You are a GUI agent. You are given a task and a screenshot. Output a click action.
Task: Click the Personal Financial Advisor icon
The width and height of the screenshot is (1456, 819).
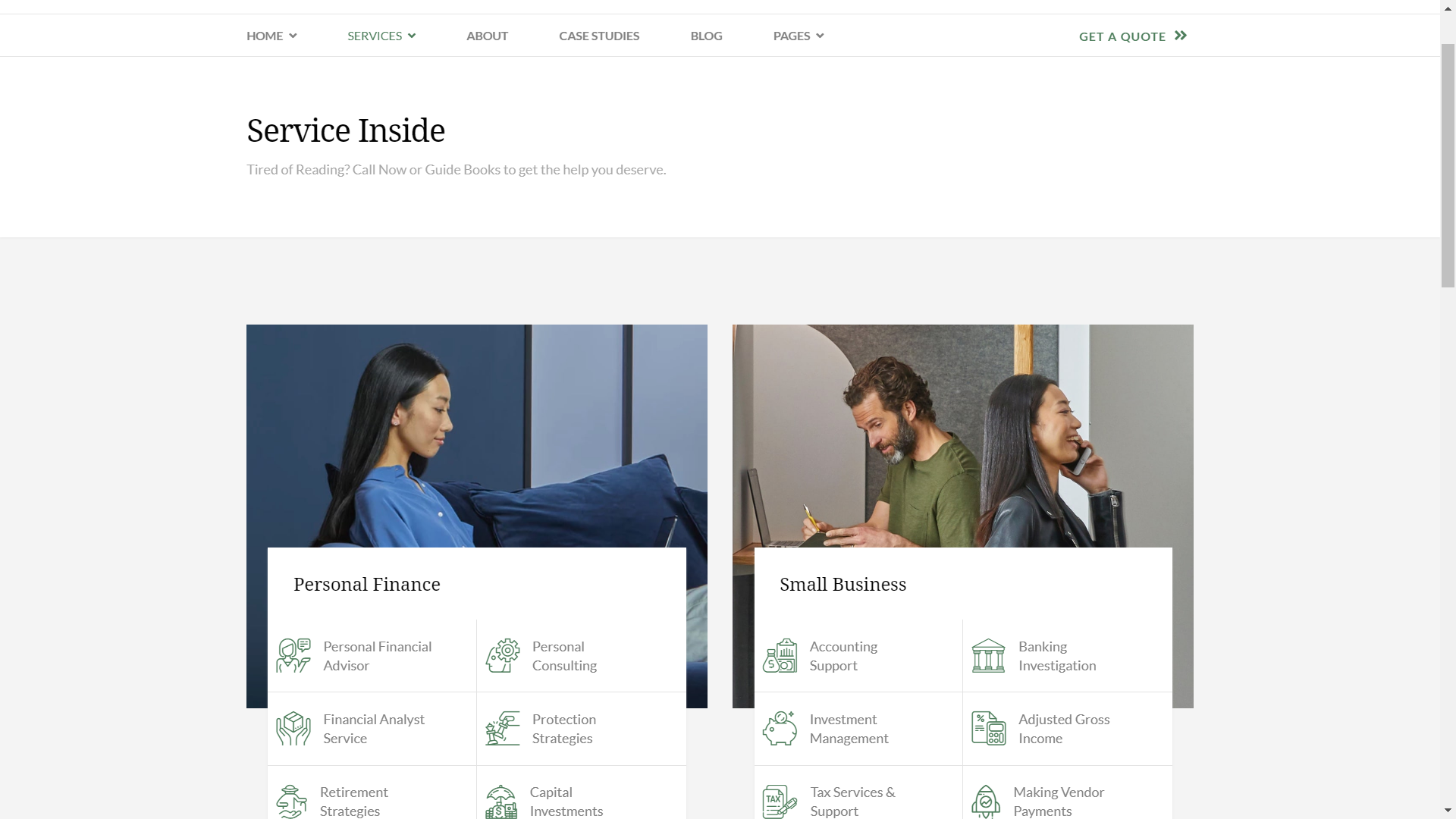click(x=293, y=656)
